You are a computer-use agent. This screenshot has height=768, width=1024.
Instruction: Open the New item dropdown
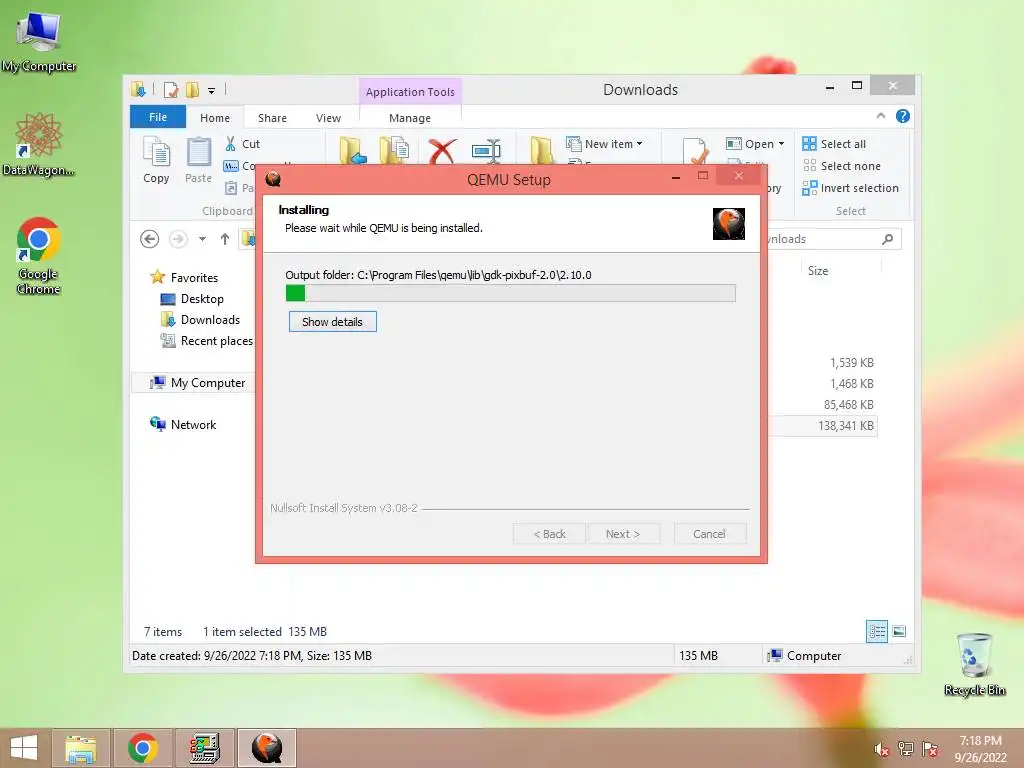coord(605,144)
